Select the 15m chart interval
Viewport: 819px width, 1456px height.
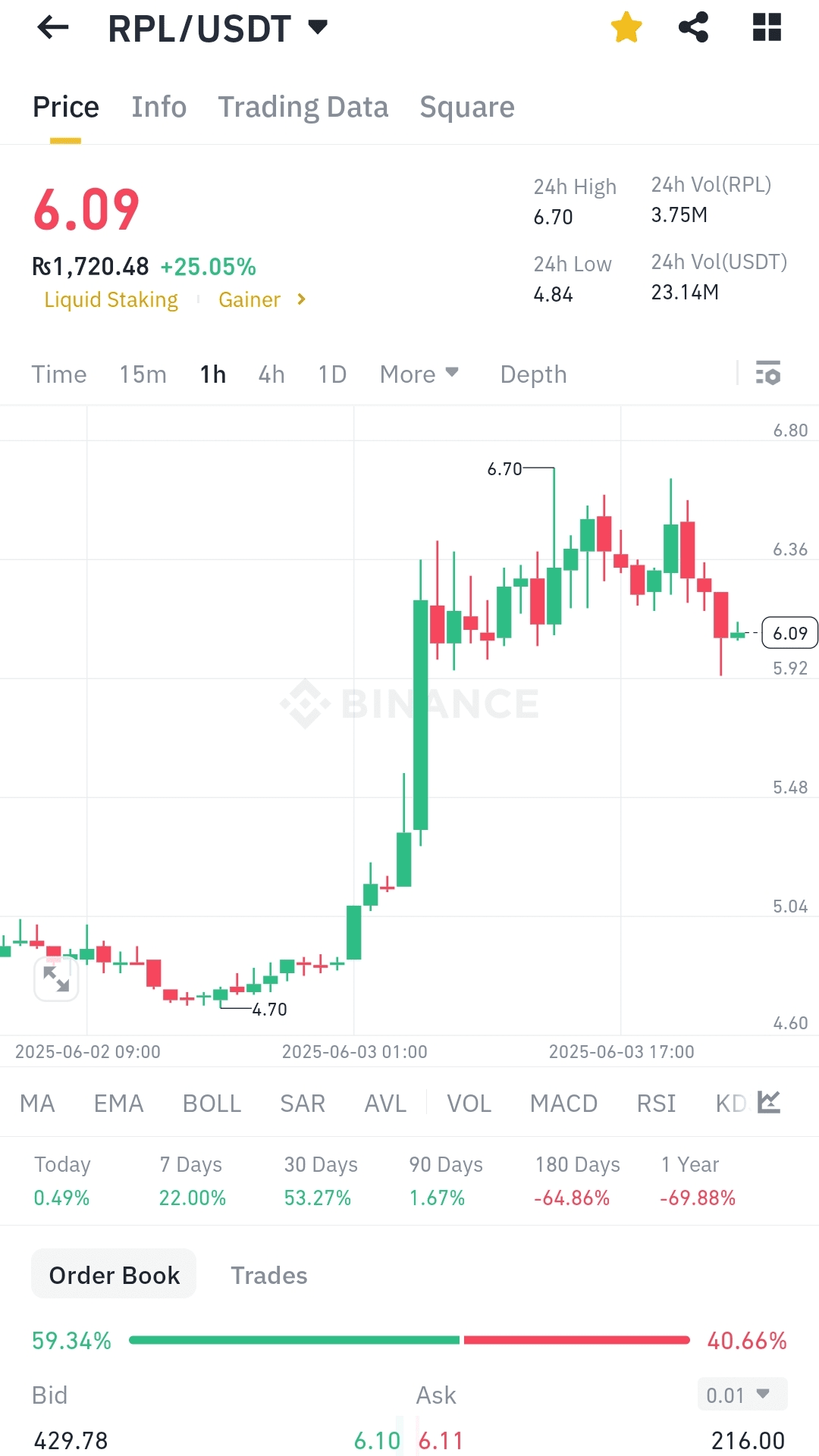tap(143, 374)
